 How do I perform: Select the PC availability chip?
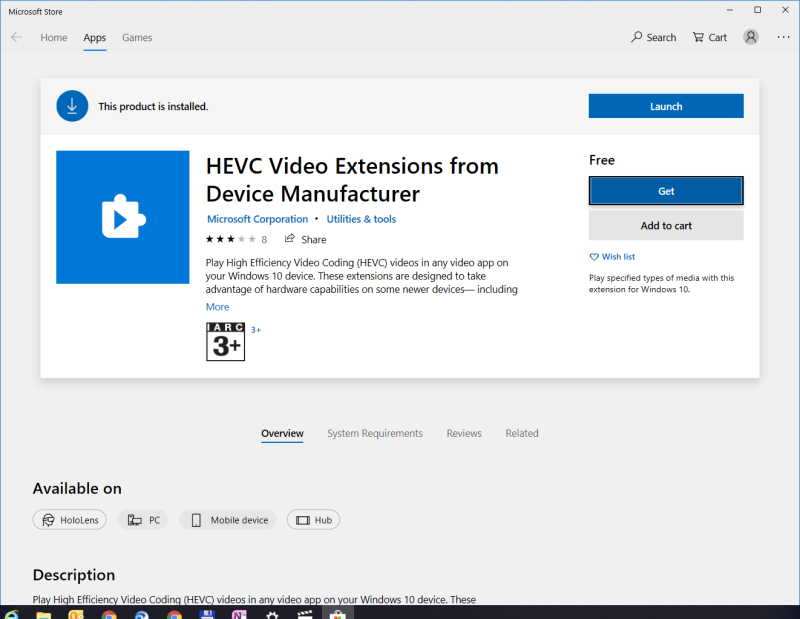[143, 519]
